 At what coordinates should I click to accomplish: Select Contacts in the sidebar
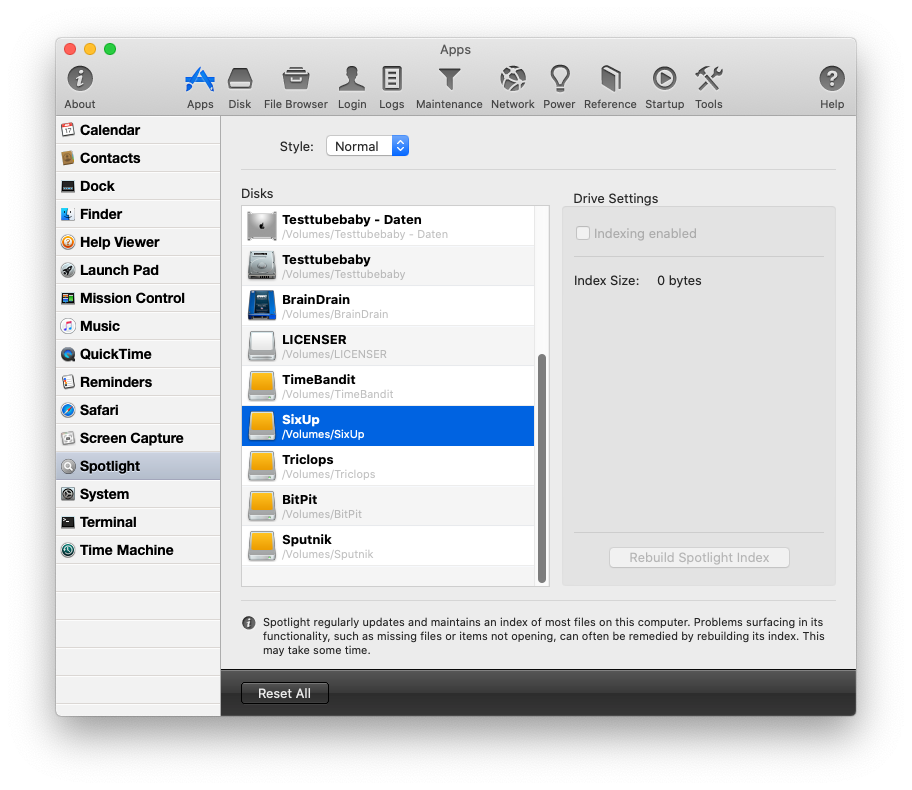click(138, 158)
